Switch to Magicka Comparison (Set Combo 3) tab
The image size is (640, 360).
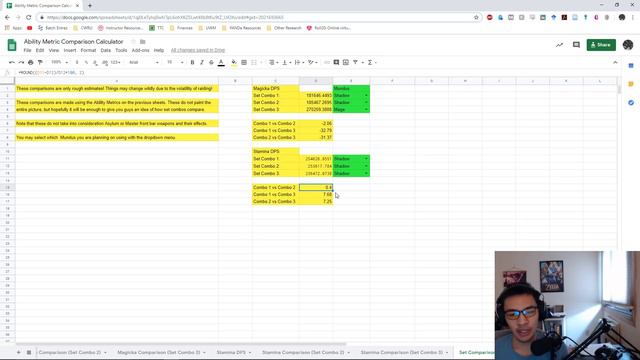161,352
